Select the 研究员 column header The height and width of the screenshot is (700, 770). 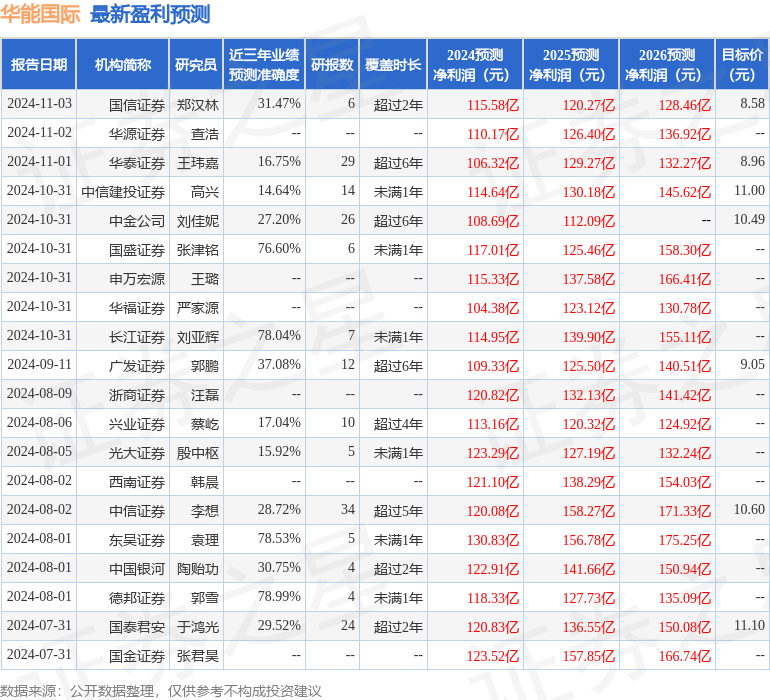[x=196, y=65]
